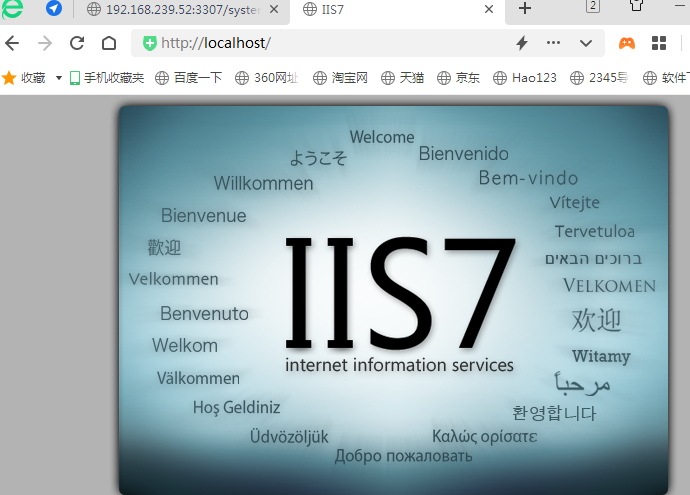Open the 淘宝网 bookmark
Viewport: 690px width, 495px height.
[340, 78]
